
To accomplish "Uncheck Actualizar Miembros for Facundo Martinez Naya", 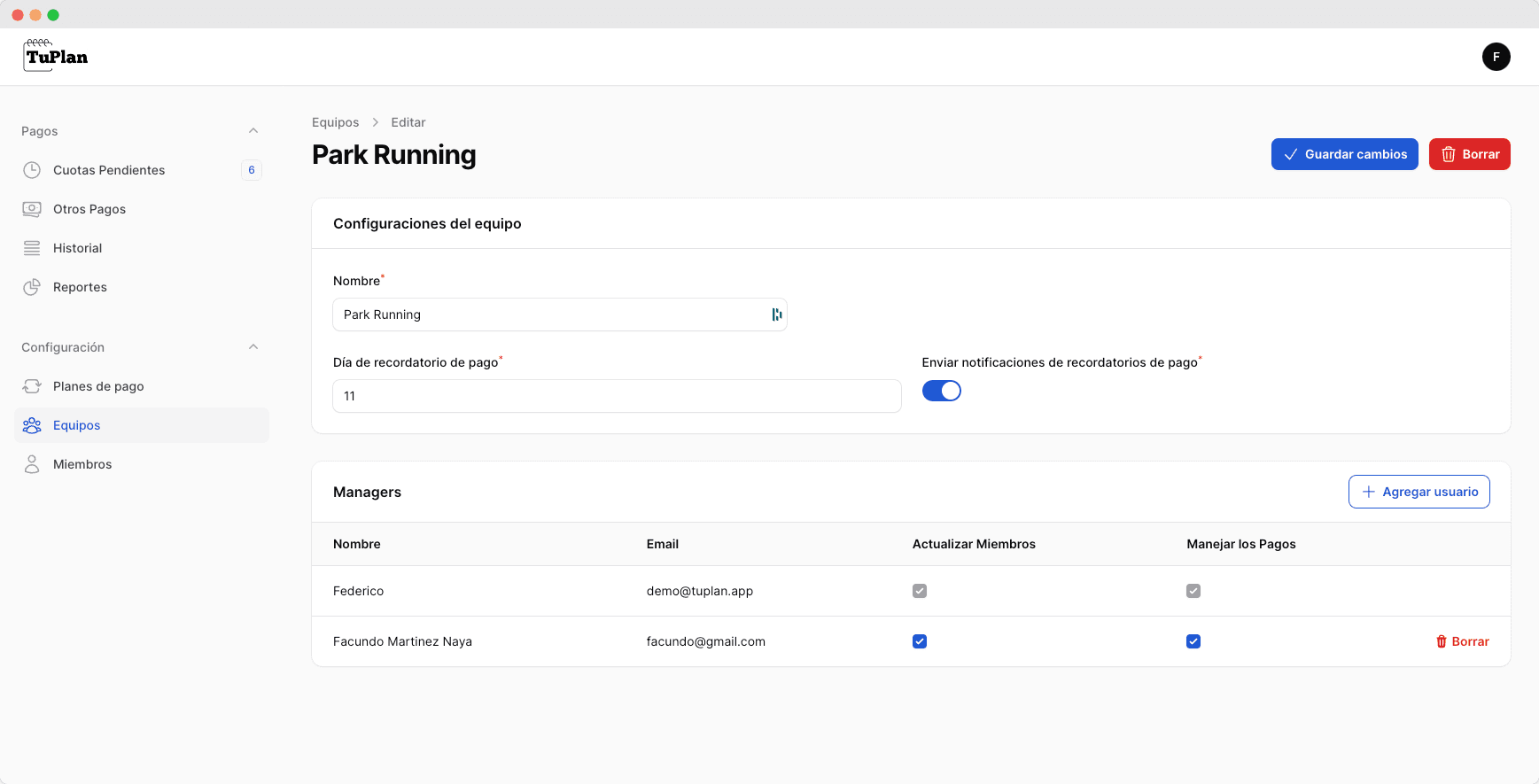I will coord(920,641).
